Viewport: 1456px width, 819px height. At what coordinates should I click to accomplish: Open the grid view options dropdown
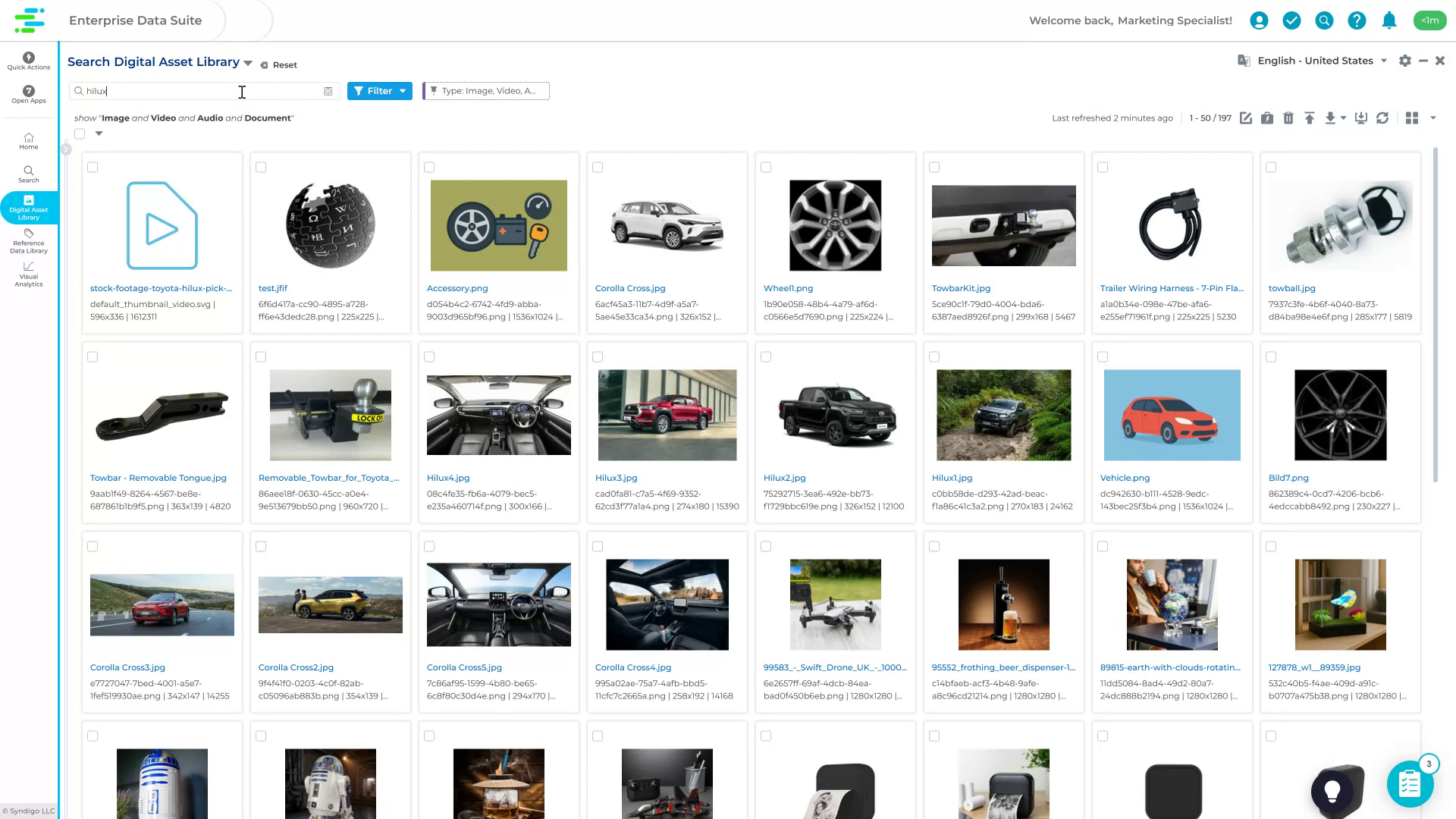pyautogui.click(x=1432, y=118)
